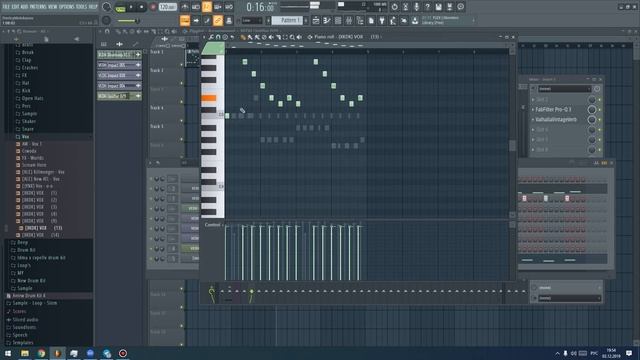Click the new document icon in toolbar
This screenshot has height=360, width=640.
point(371,20)
